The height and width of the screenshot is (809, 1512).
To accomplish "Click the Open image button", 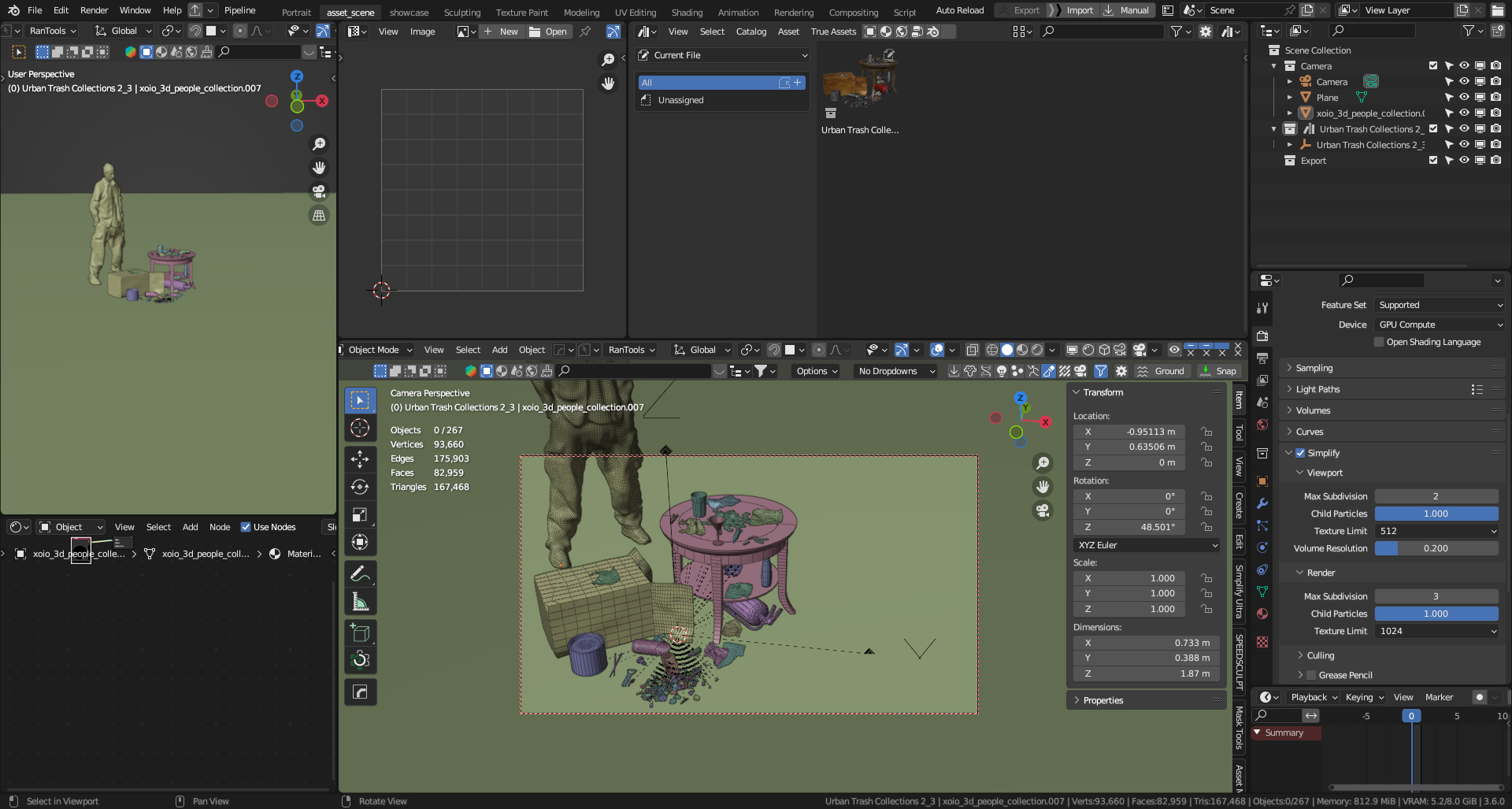I will tap(548, 32).
